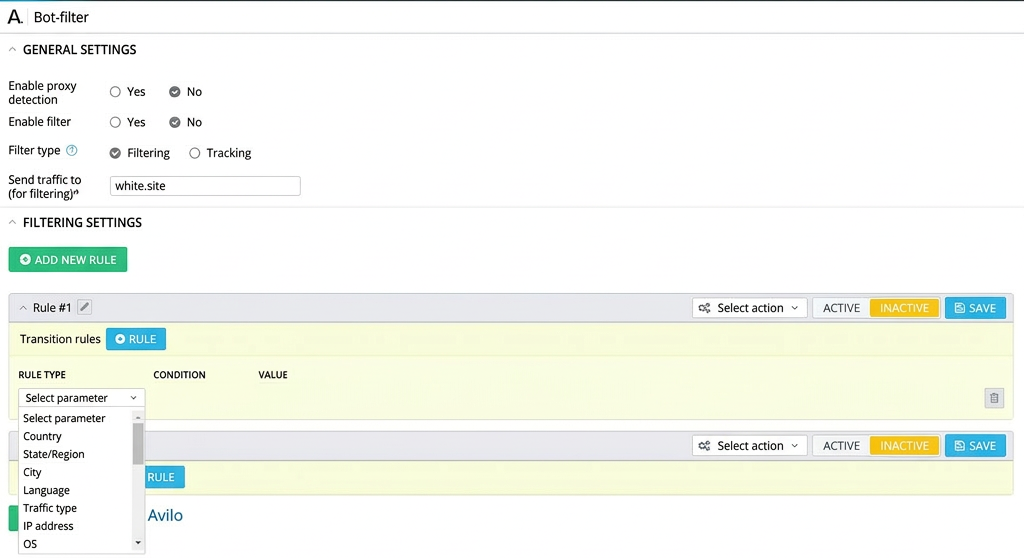Collapse Rule #1 with its chevron
This screenshot has width=1024, height=558.
24,308
